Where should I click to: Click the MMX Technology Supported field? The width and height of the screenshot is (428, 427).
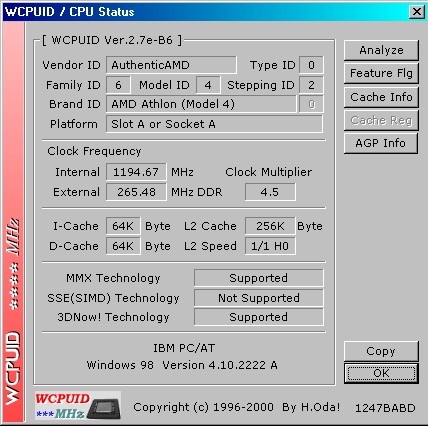(x=259, y=278)
